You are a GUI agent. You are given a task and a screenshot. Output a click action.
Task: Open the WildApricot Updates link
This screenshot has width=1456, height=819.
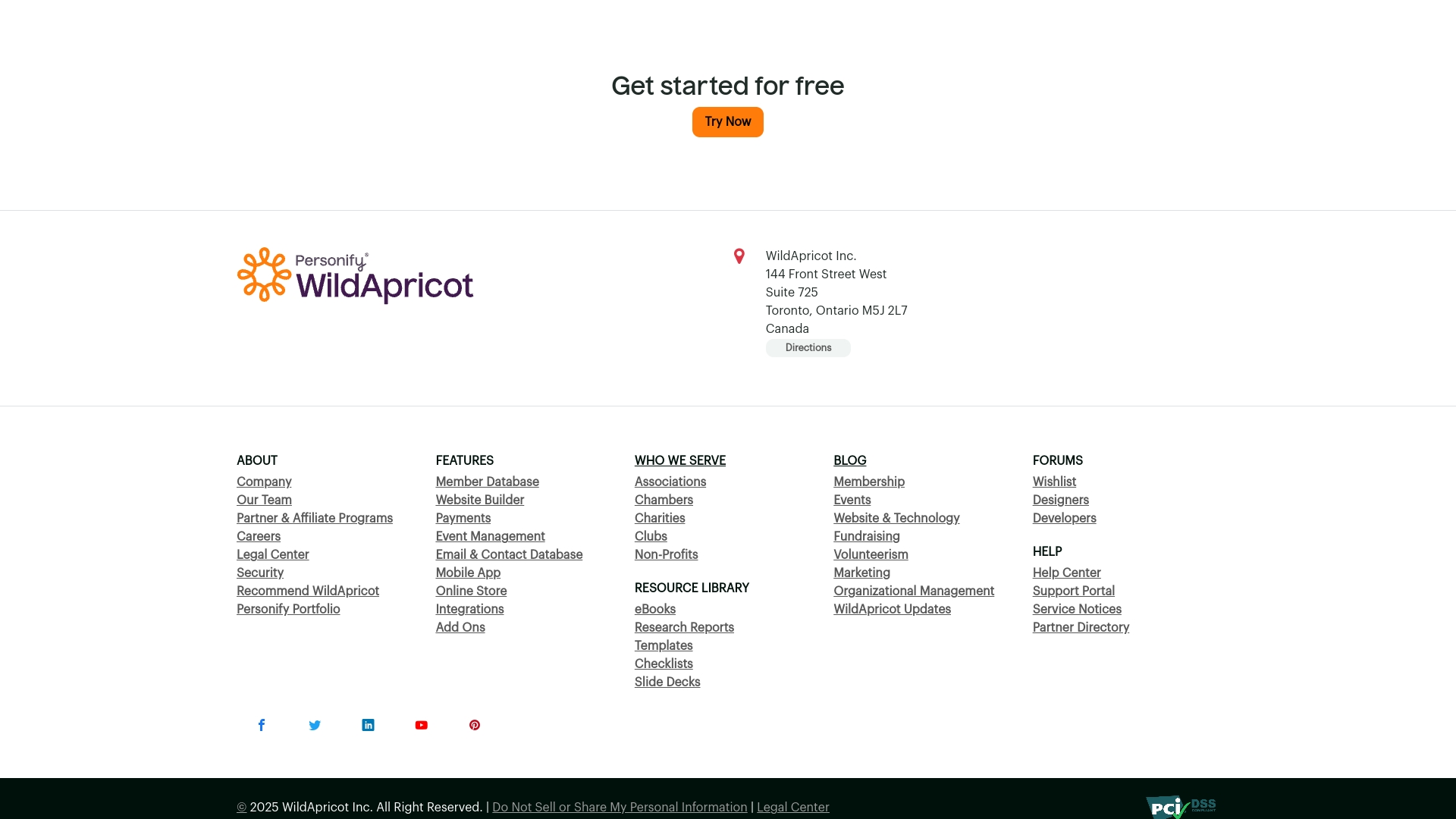(x=892, y=609)
